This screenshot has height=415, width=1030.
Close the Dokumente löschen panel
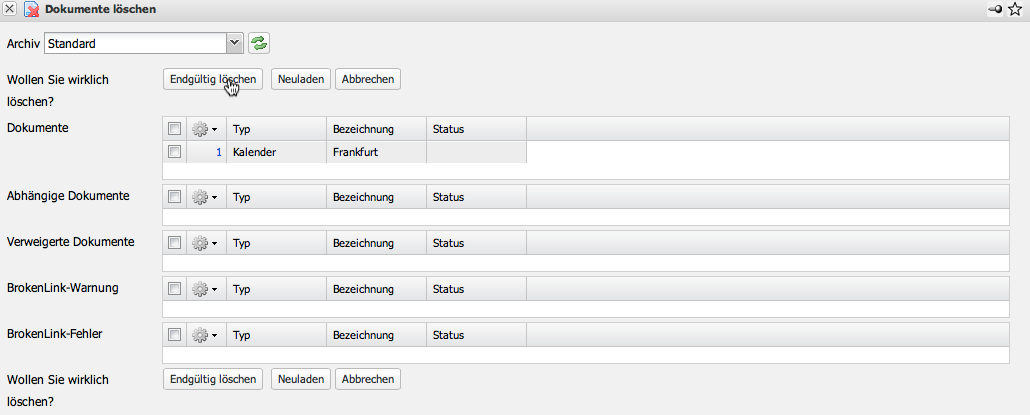click(x=10, y=9)
